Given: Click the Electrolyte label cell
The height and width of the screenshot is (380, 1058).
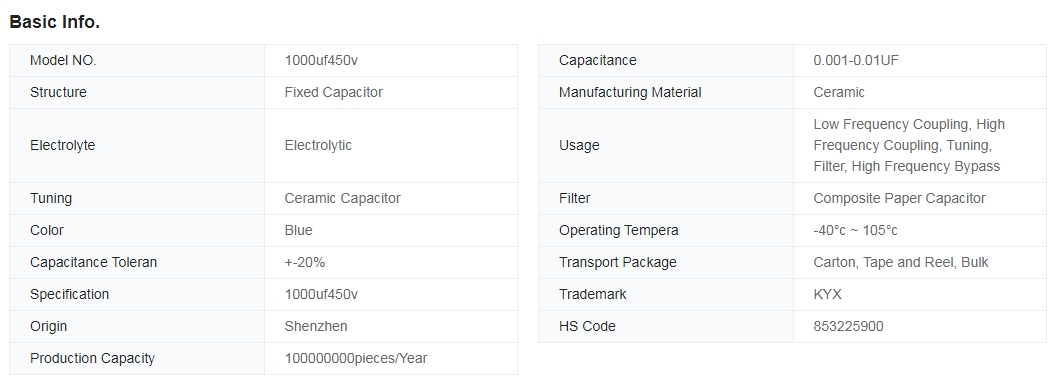Looking at the screenshot, I should click(137, 145).
